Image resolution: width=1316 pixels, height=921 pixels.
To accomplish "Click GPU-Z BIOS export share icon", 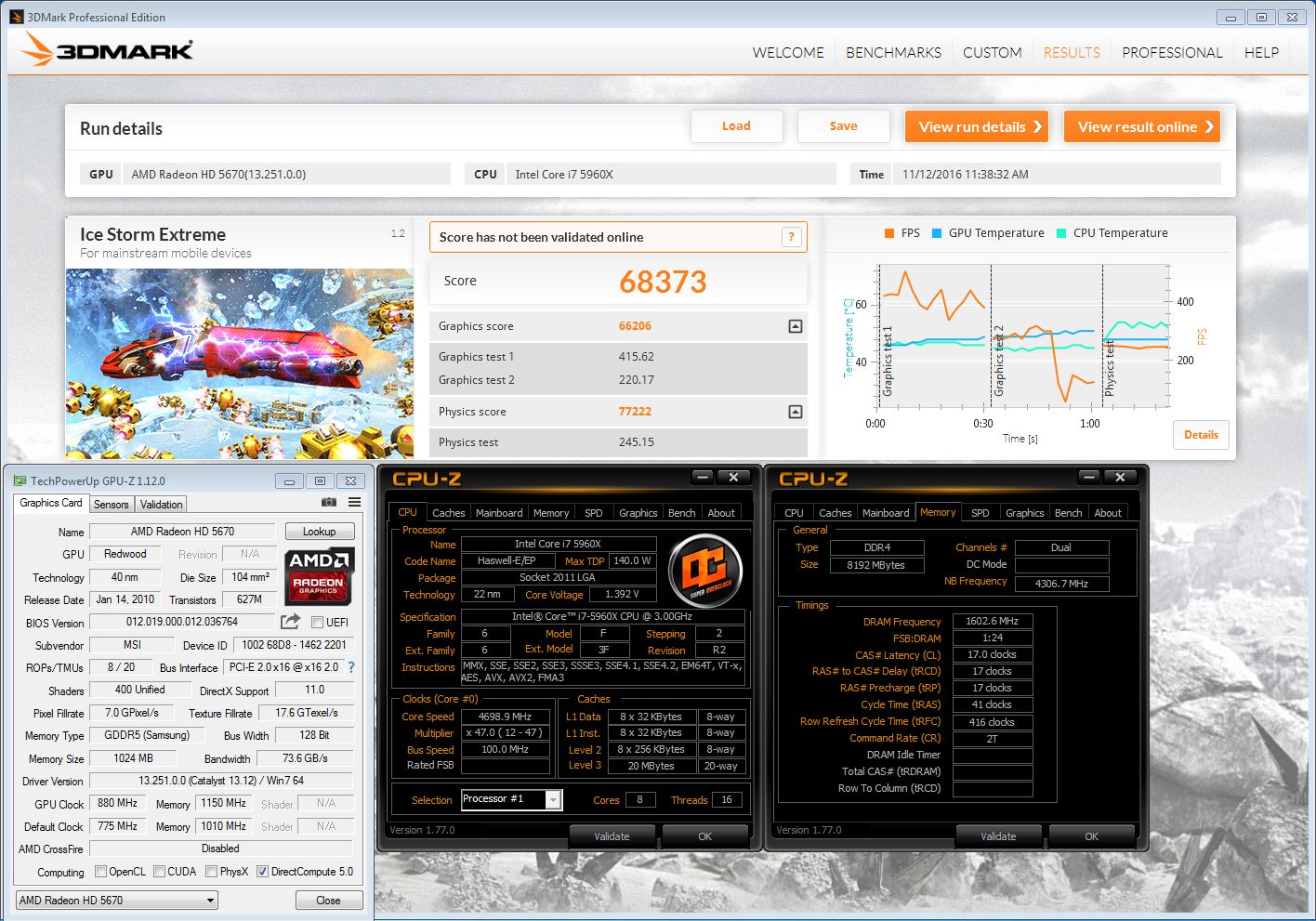I will point(291,621).
